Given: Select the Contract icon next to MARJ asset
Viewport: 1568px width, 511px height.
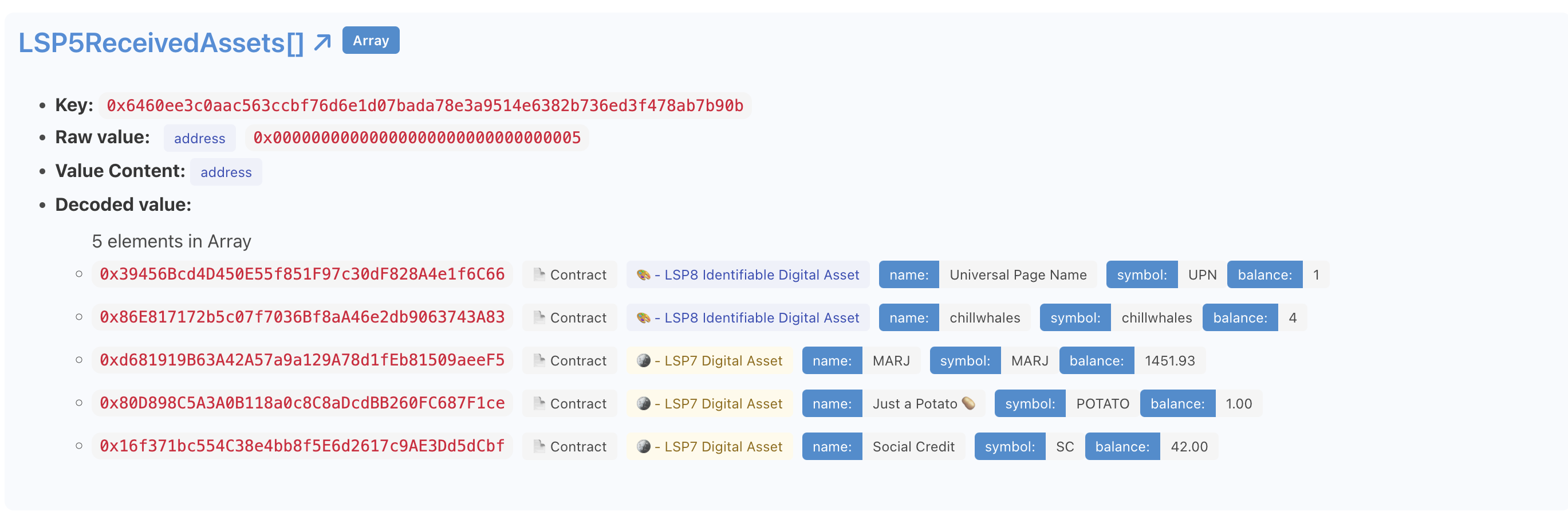Looking at the screenshot, I should click(538, 360).
